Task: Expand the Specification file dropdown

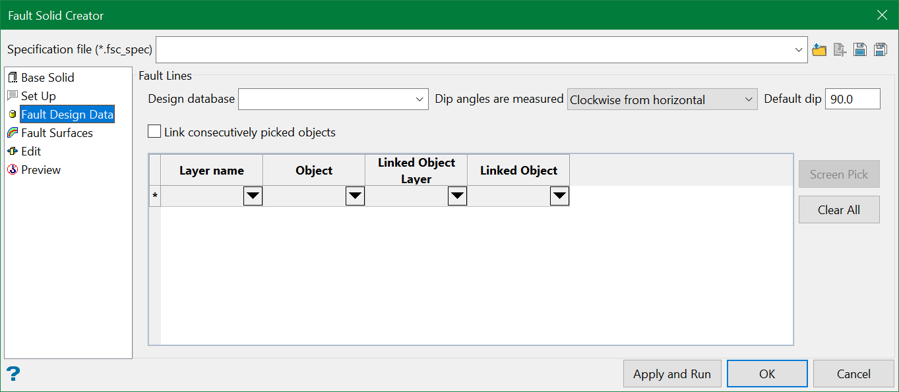Action: pyautogui.click(x=799, y=50)
